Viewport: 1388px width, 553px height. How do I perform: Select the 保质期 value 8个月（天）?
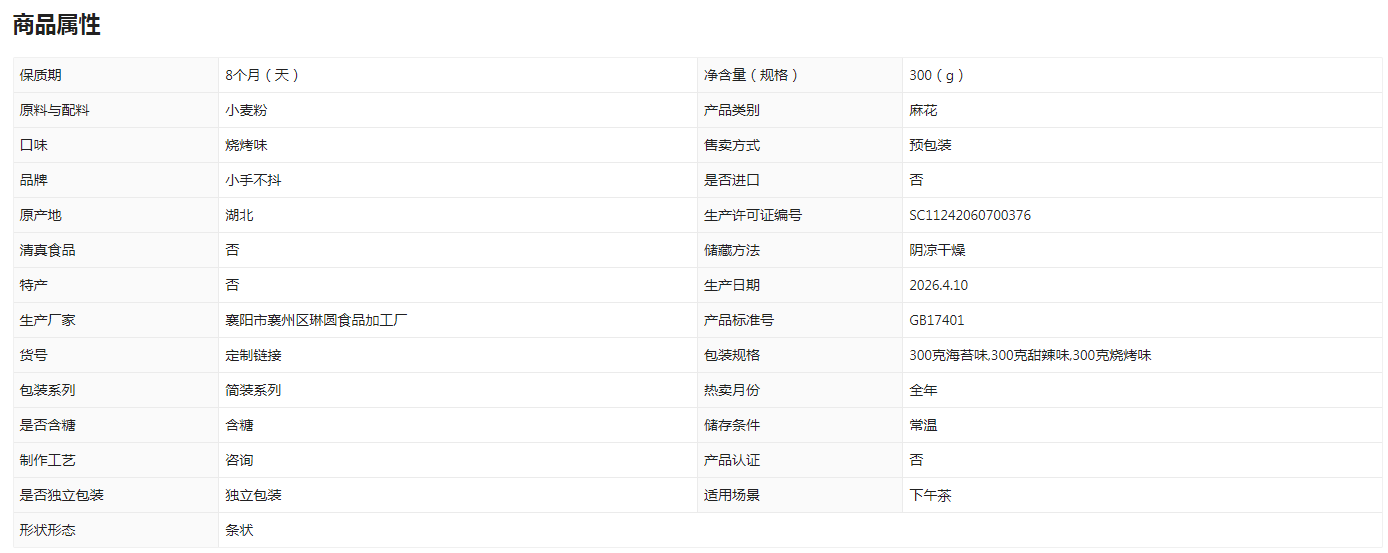click(264, 75)
